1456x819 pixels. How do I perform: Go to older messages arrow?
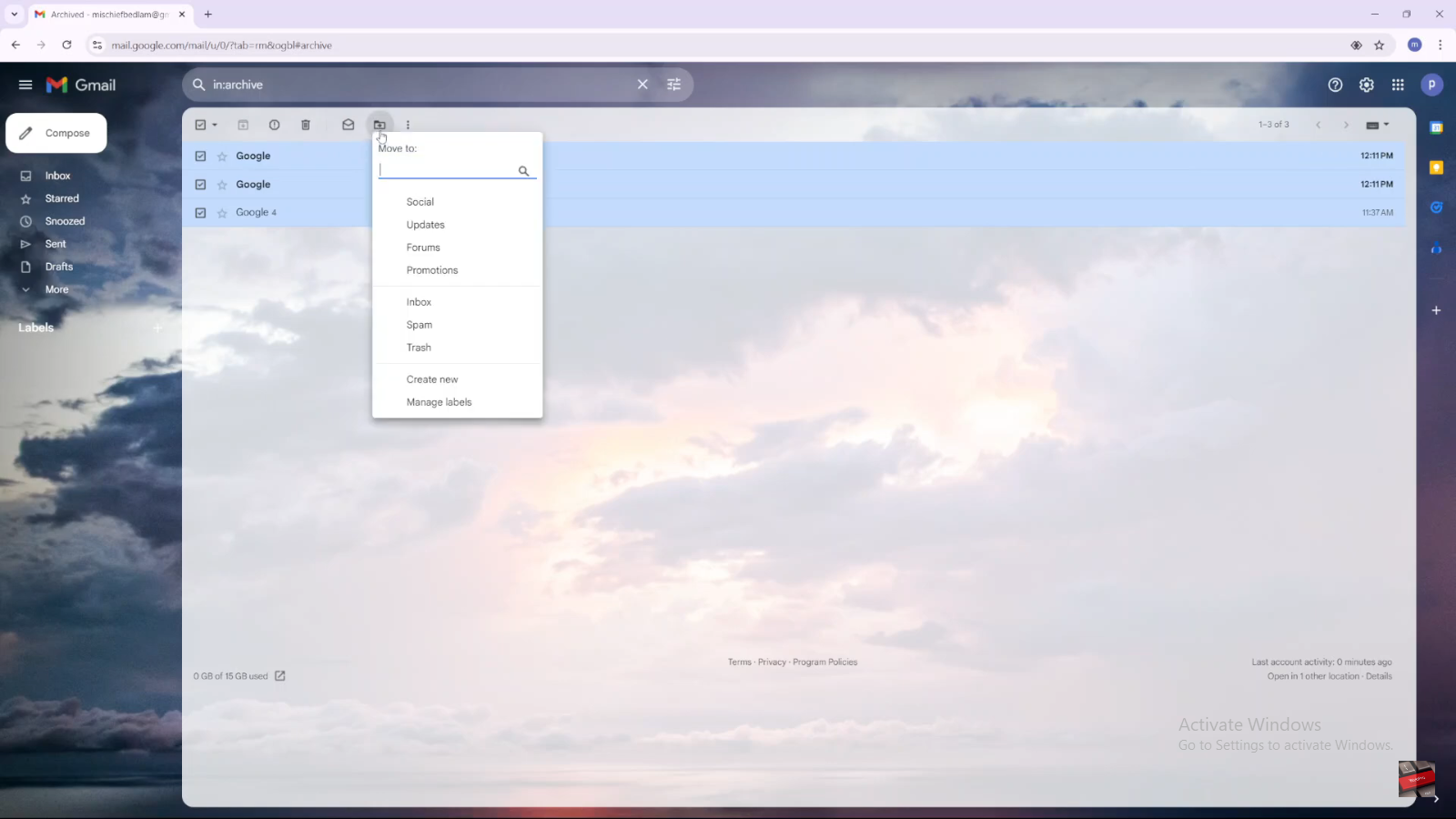point(1346,125)
